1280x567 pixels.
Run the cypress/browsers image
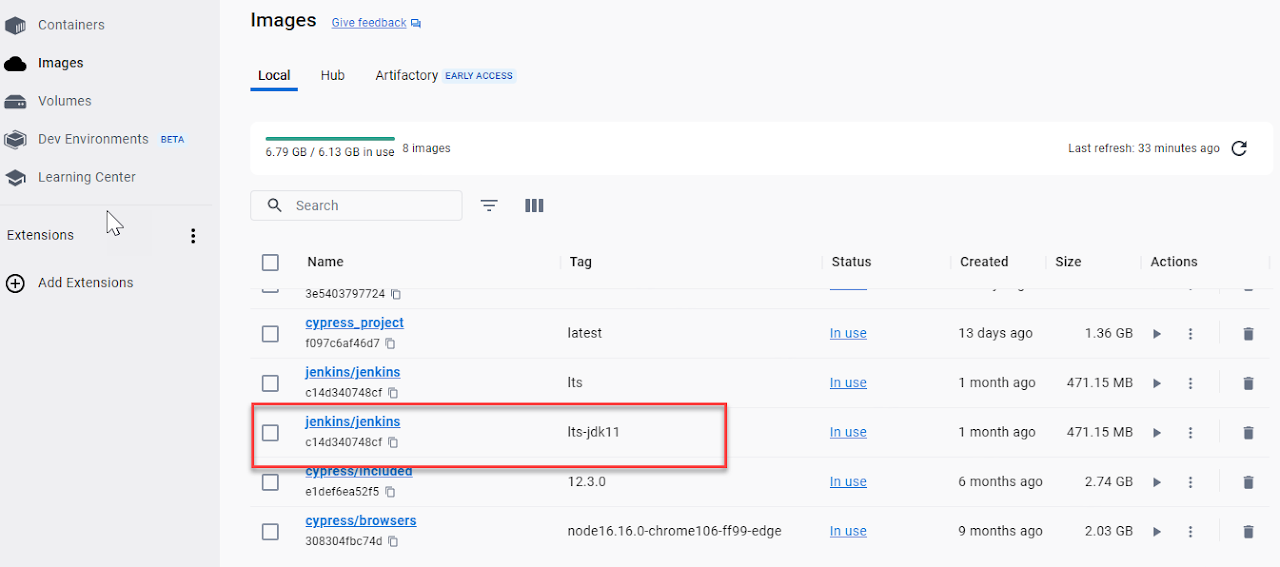(x=1157, y=532)
